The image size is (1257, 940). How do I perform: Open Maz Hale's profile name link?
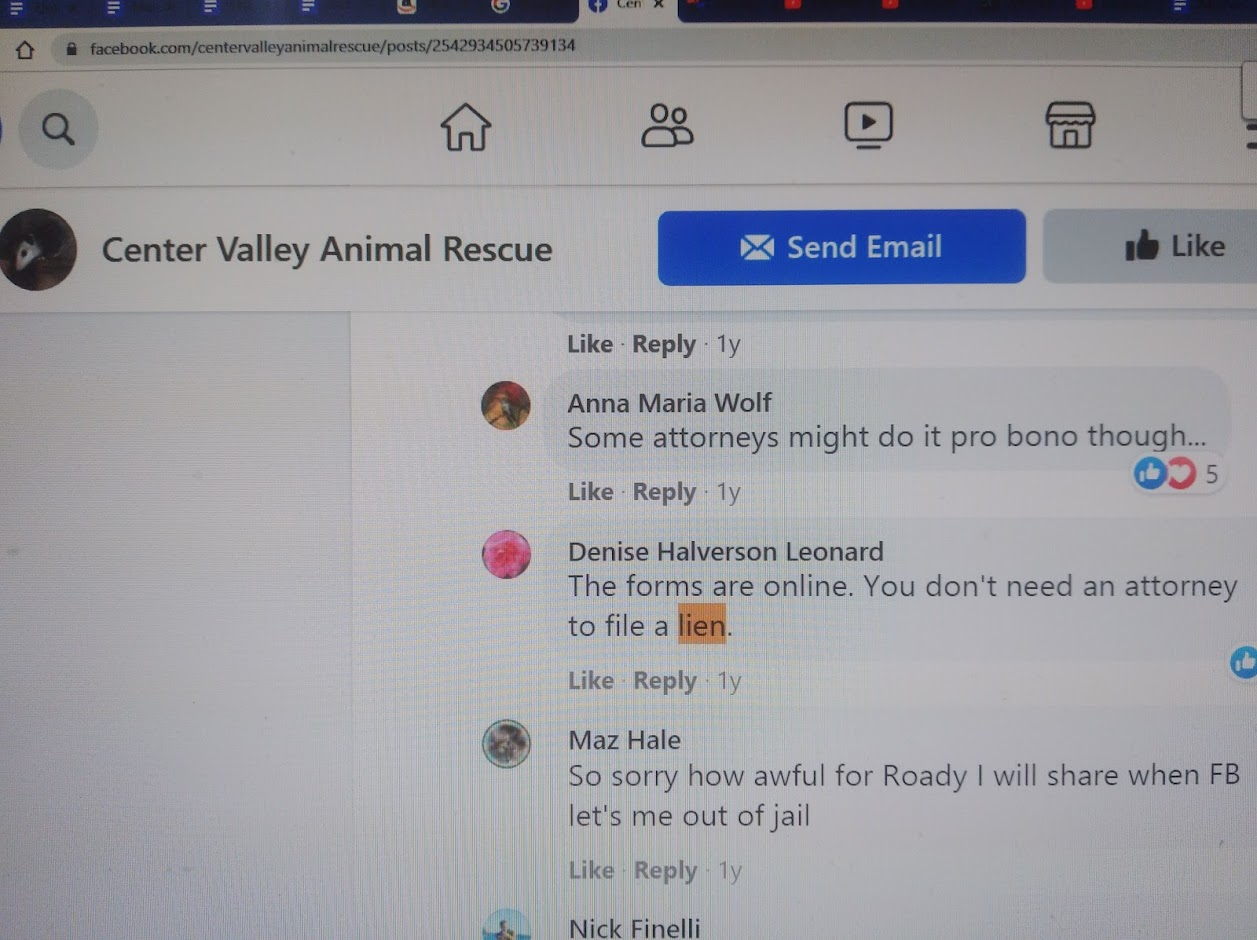(x=624, y=740)
